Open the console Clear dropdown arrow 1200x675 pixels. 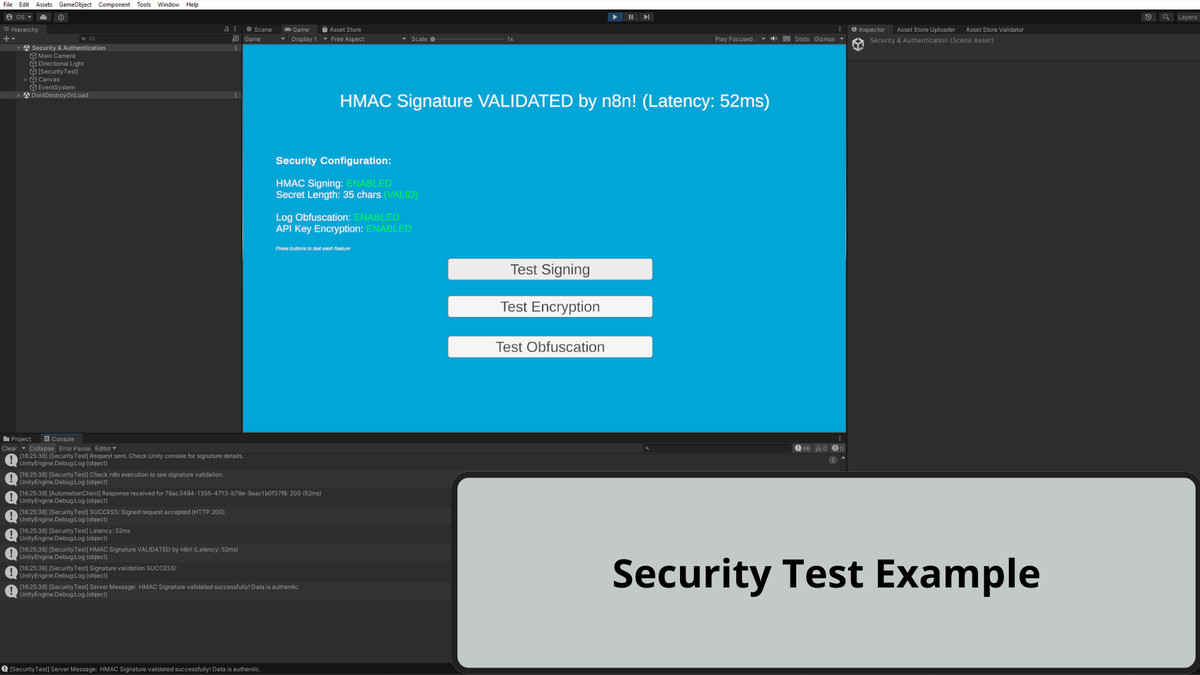(x=22, y=448)
